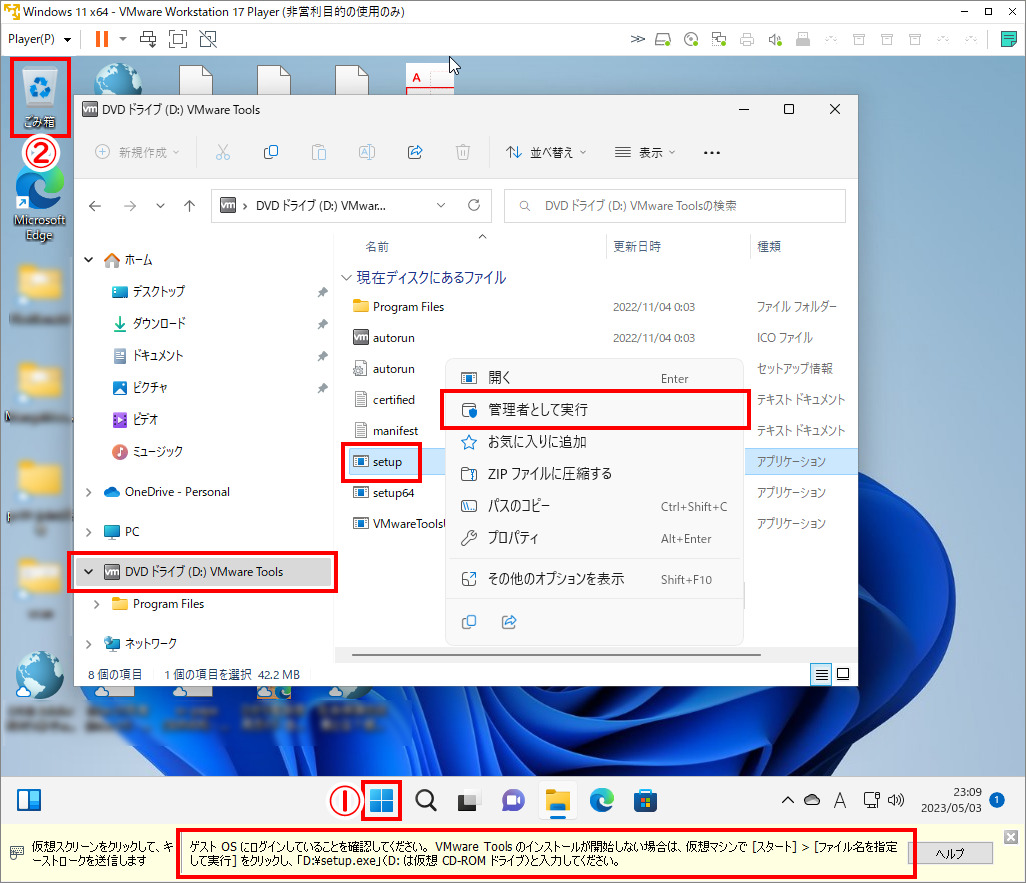Expand the Network (ネットワーク) node

(89, 644)
